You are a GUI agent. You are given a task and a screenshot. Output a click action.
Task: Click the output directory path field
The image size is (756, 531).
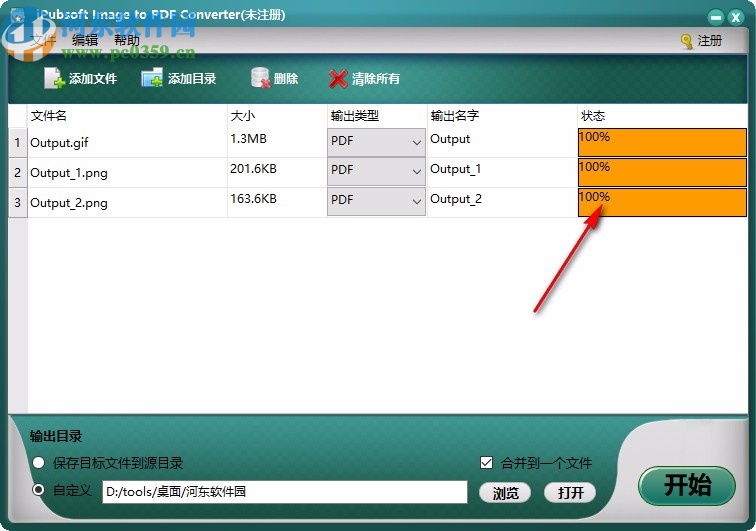pos(284,492)
